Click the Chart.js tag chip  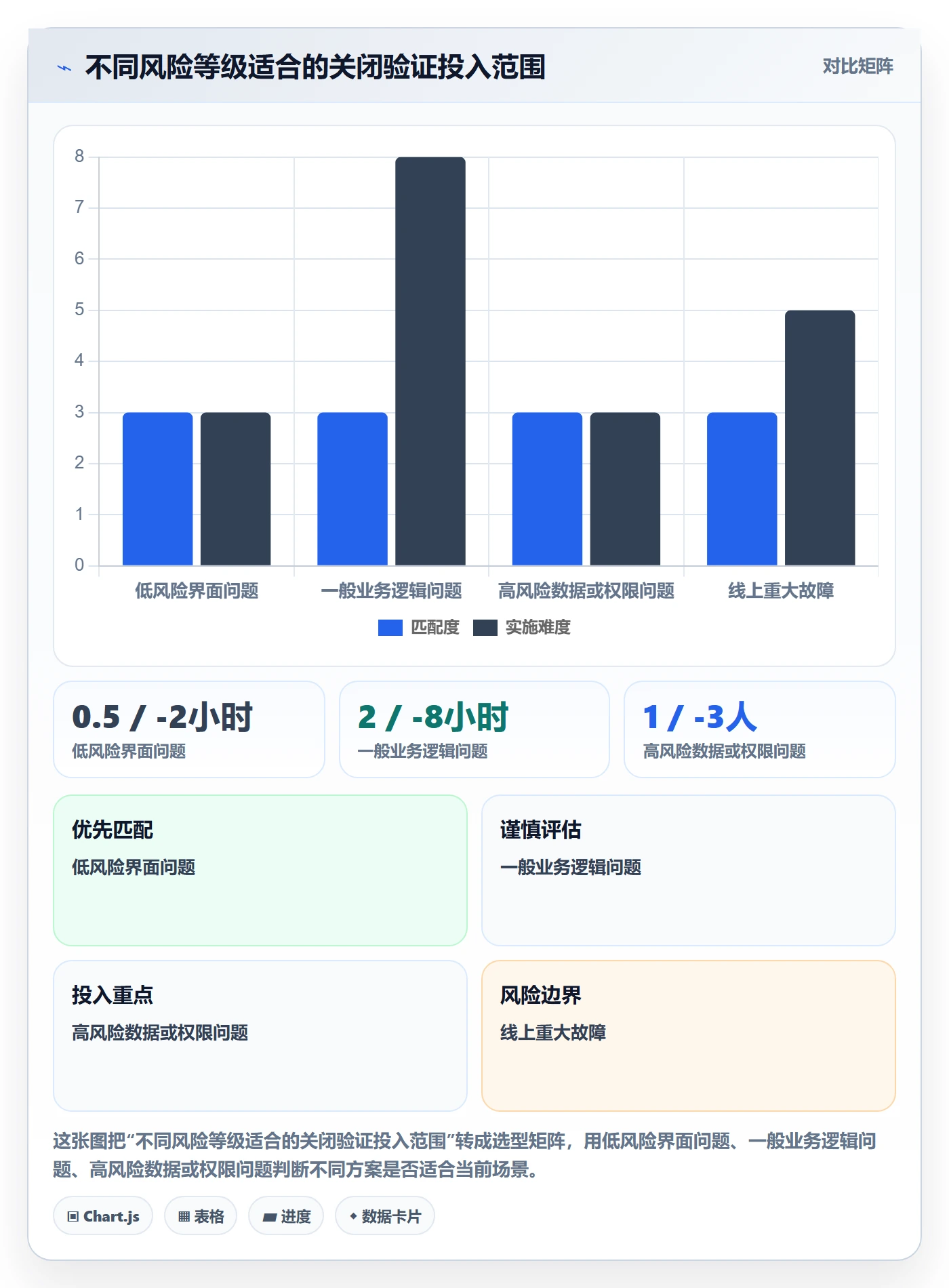click(103, 1216)
